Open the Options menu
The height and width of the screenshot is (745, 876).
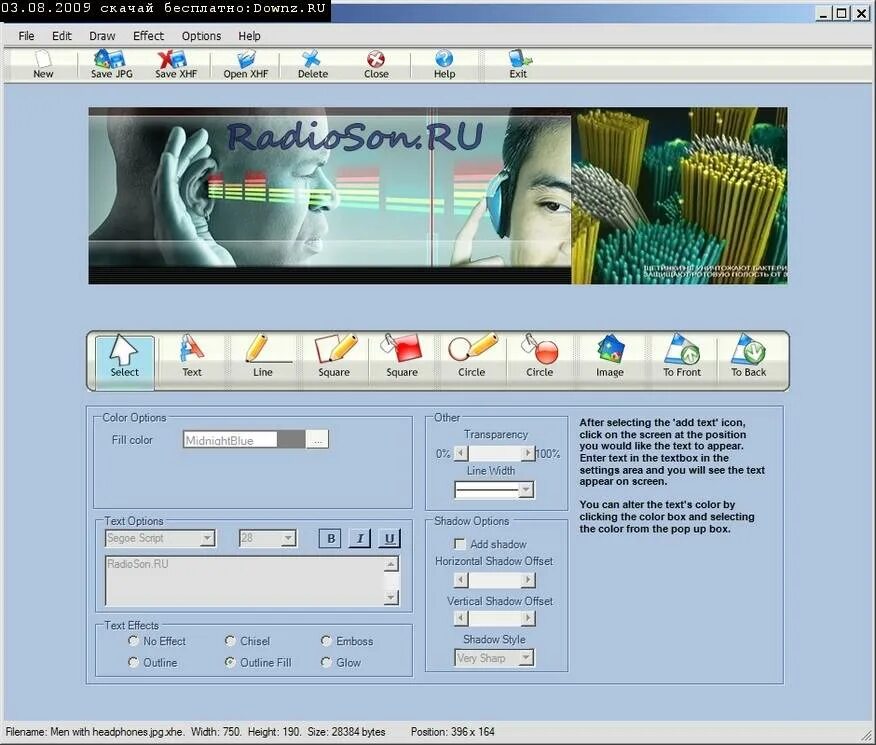(x=201, y=36)
